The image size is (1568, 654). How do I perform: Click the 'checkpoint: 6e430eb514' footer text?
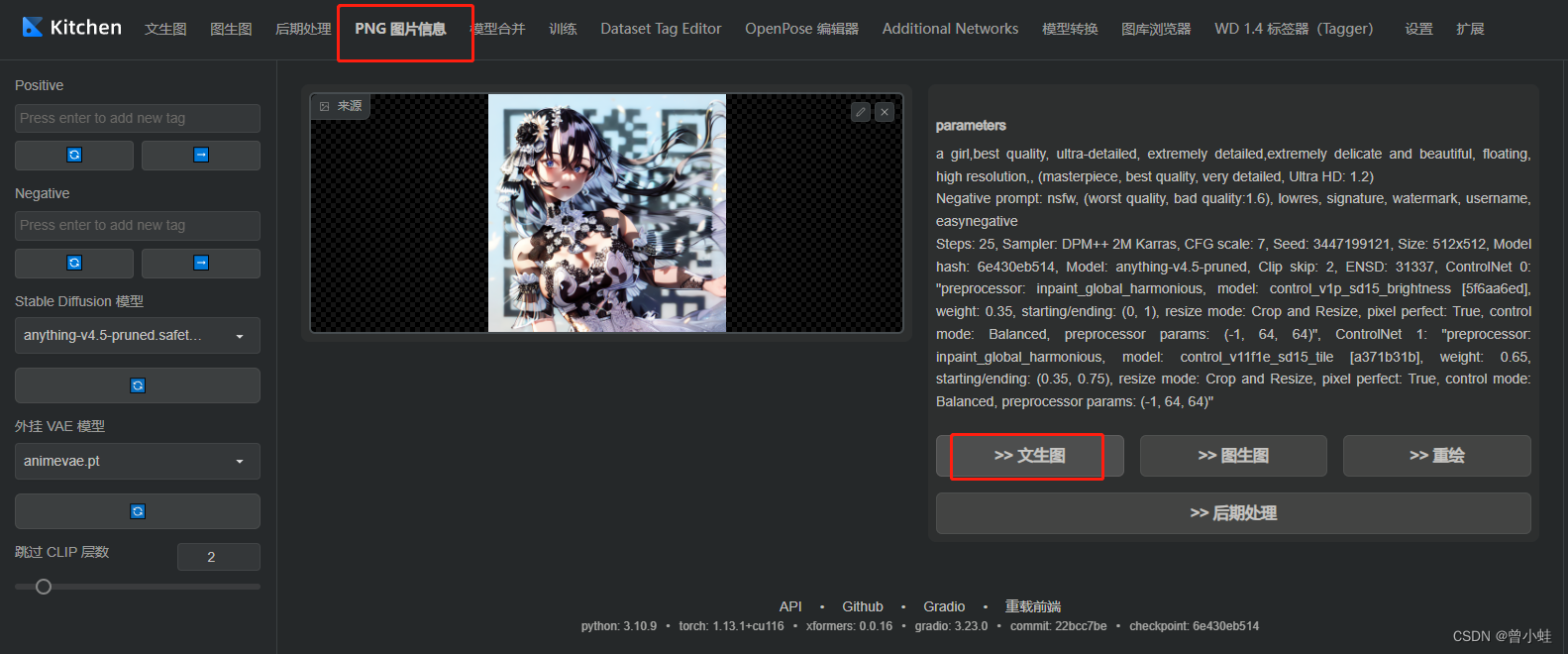[1194, 626]
